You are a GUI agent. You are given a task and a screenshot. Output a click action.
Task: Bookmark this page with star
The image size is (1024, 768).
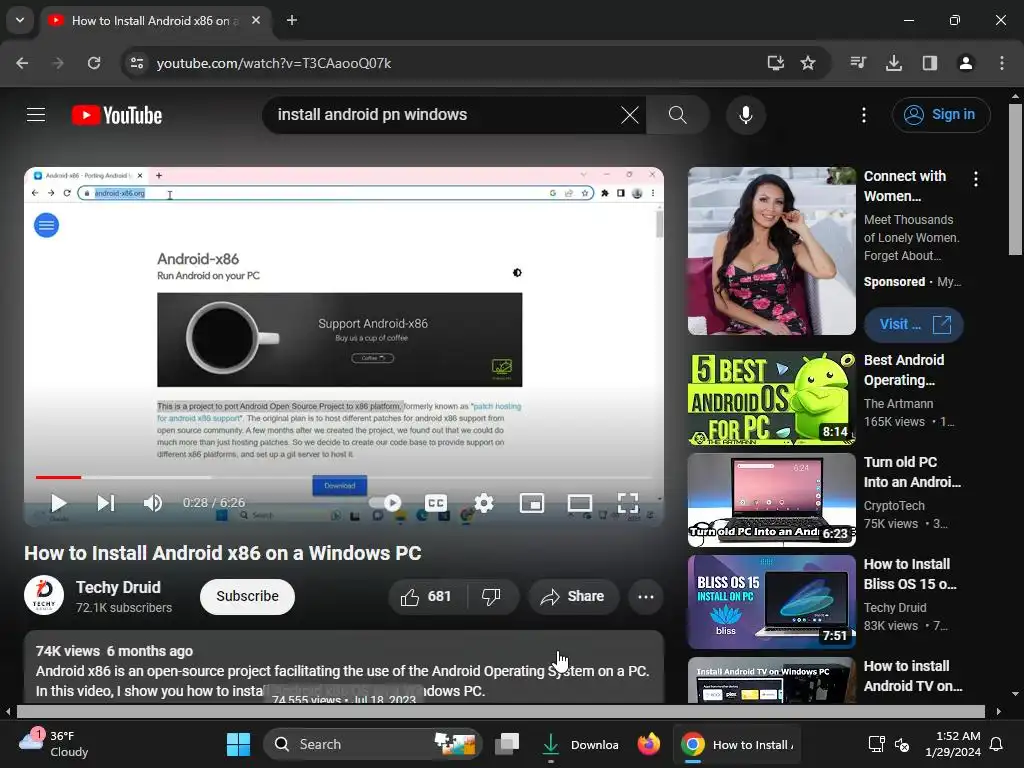[808, 63]
